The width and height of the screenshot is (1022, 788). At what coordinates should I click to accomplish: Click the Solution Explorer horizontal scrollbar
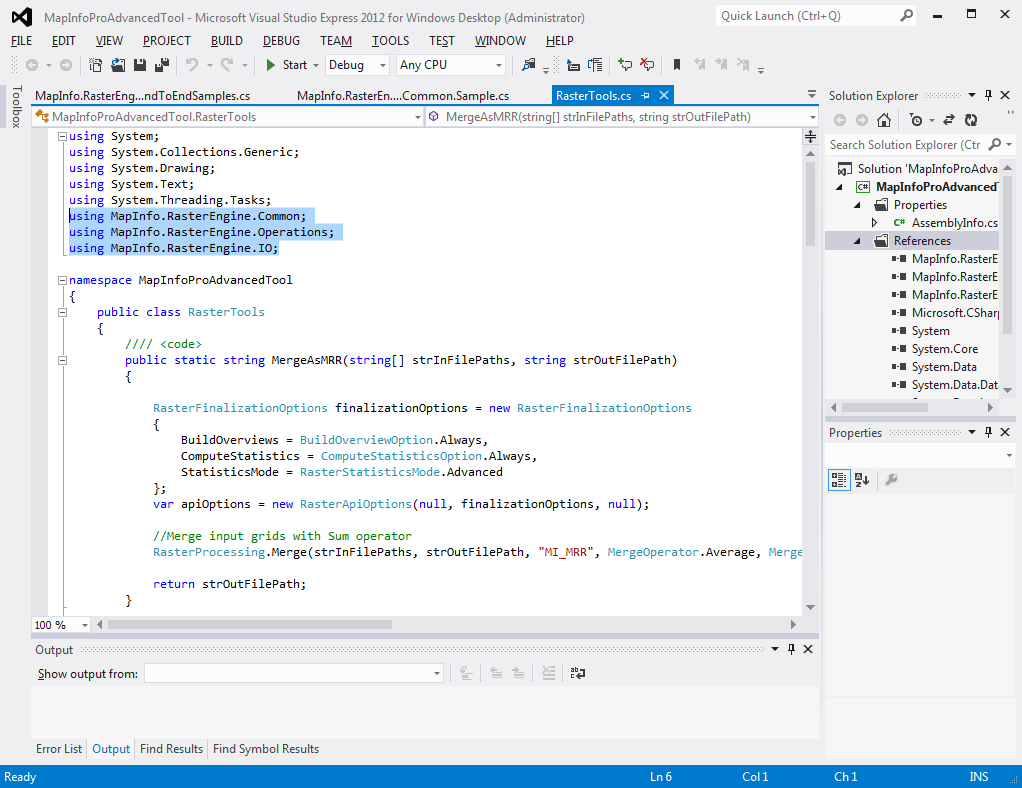point(884,407)
